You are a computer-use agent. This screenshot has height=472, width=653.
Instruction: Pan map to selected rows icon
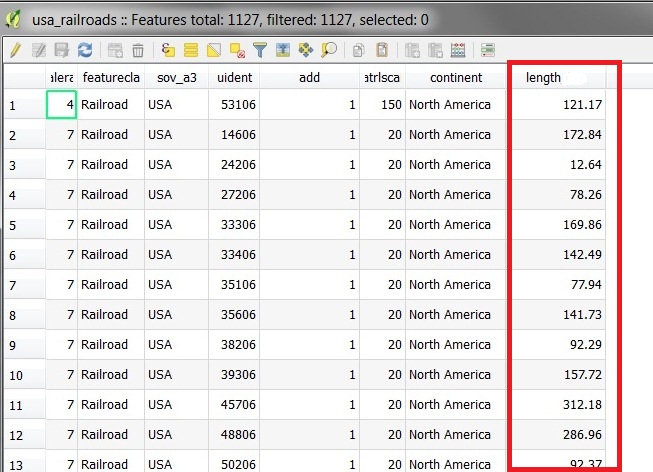(306, 50)
